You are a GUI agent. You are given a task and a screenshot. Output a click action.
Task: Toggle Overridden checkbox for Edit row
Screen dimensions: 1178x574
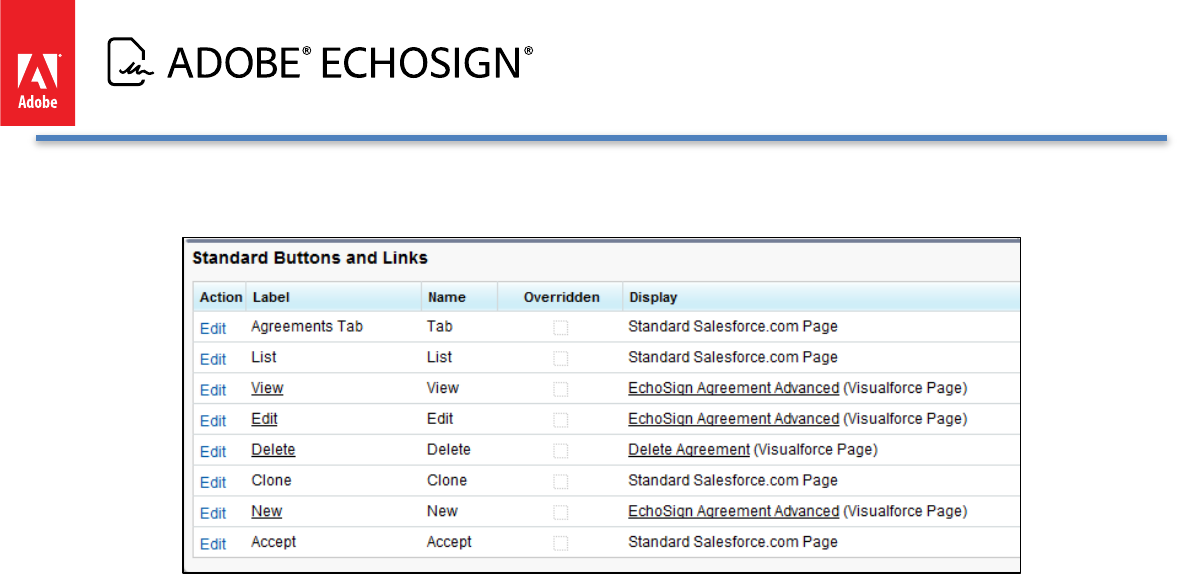click(560, 420)
